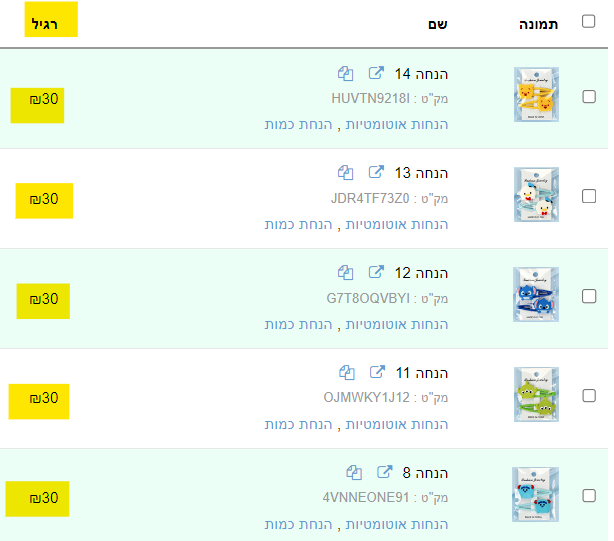Image resolution: width=614 pixels, height=541 pixels.
Task: Sort by the שם column header
Action: pos(437,23)
